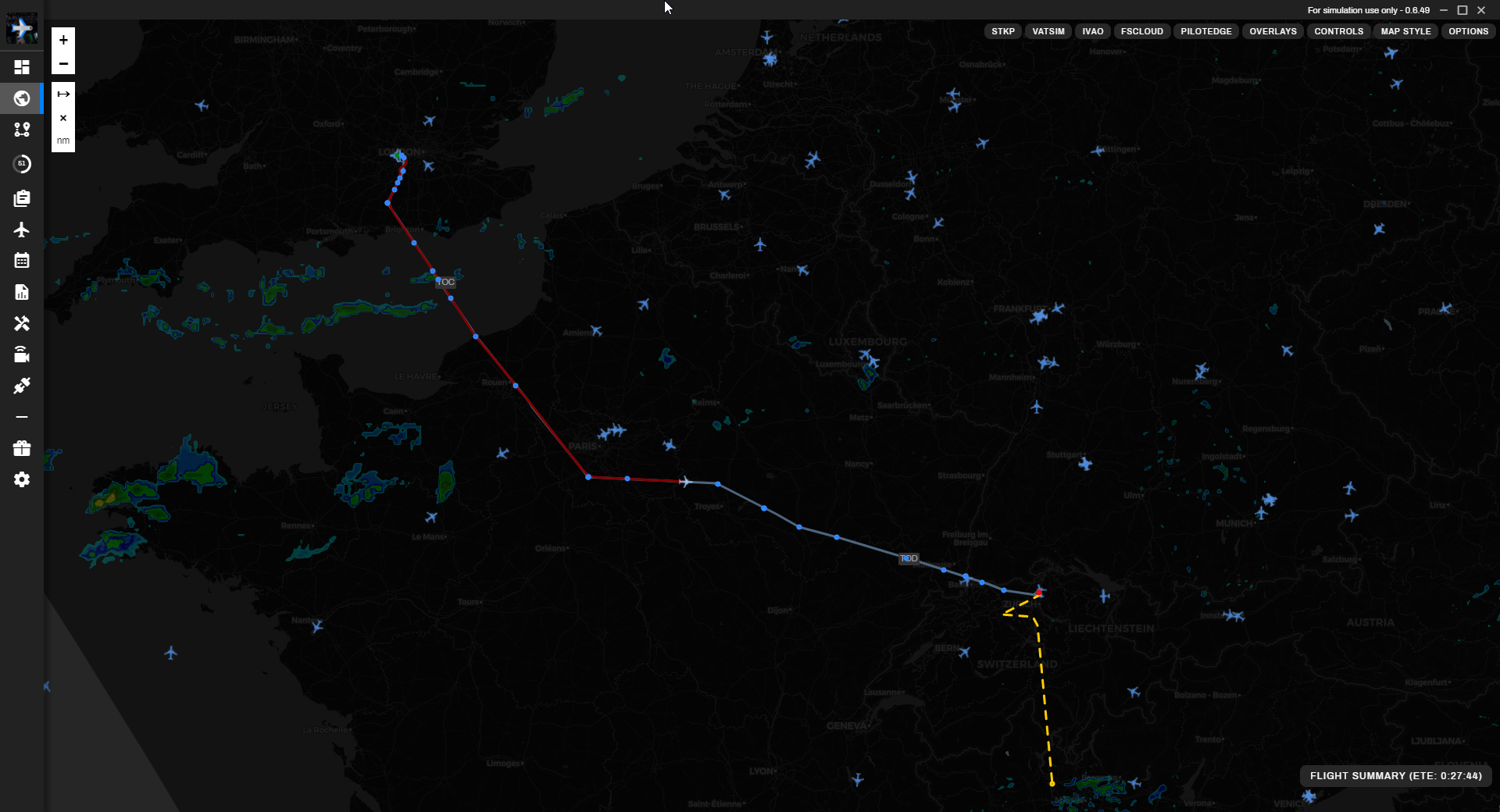Open the crossed tools icon in sidebar
Viewport: 1500px width, 812px height.
pyautogui.click(x=22, y=323)
